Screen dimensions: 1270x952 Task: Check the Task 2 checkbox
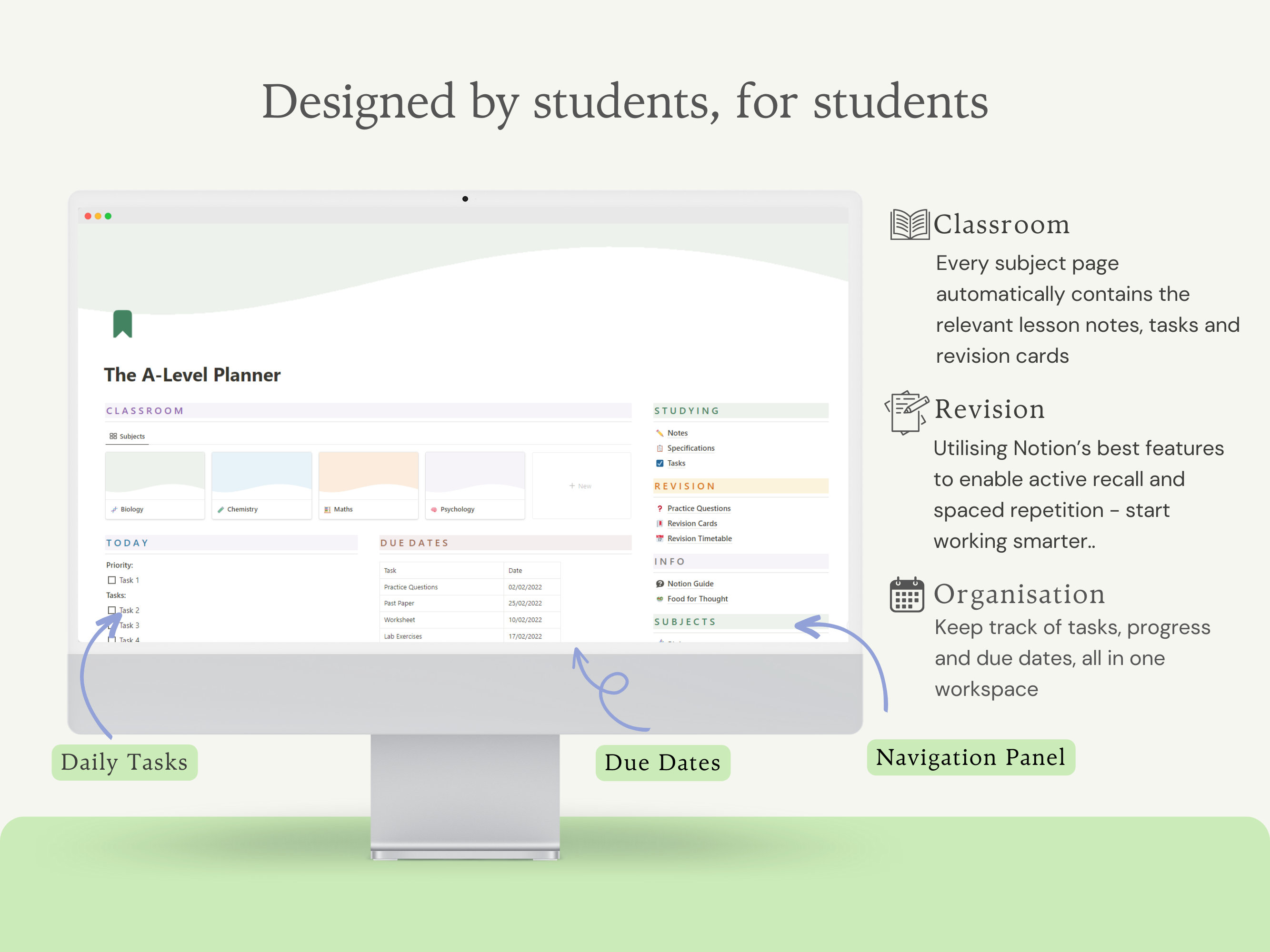pyautogui.click(x=111, y=610)
